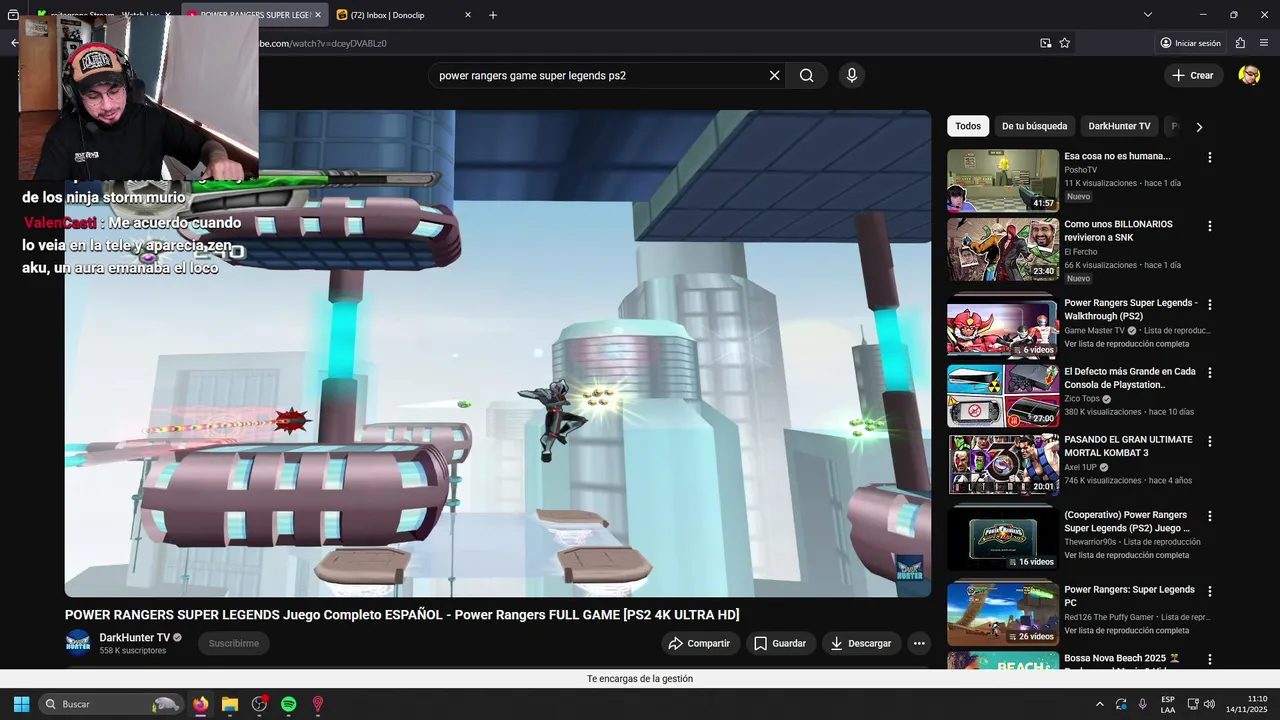Open more actions three-dot menu below video
Screen dimensions: 1280x720
click(919, 643)
